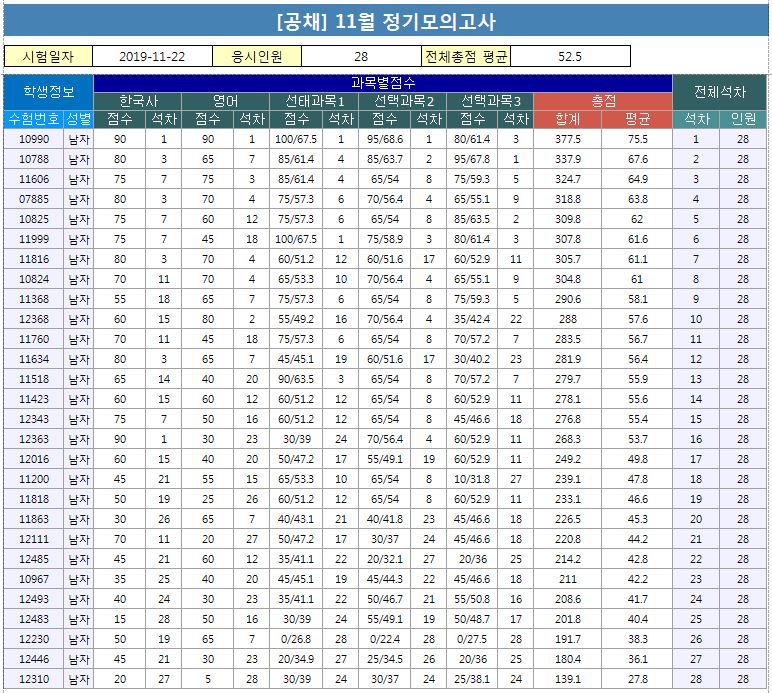The height and width of the screenshot is (693, 772).
Task: Click student number 11368
Action: (x=33, y=299)
